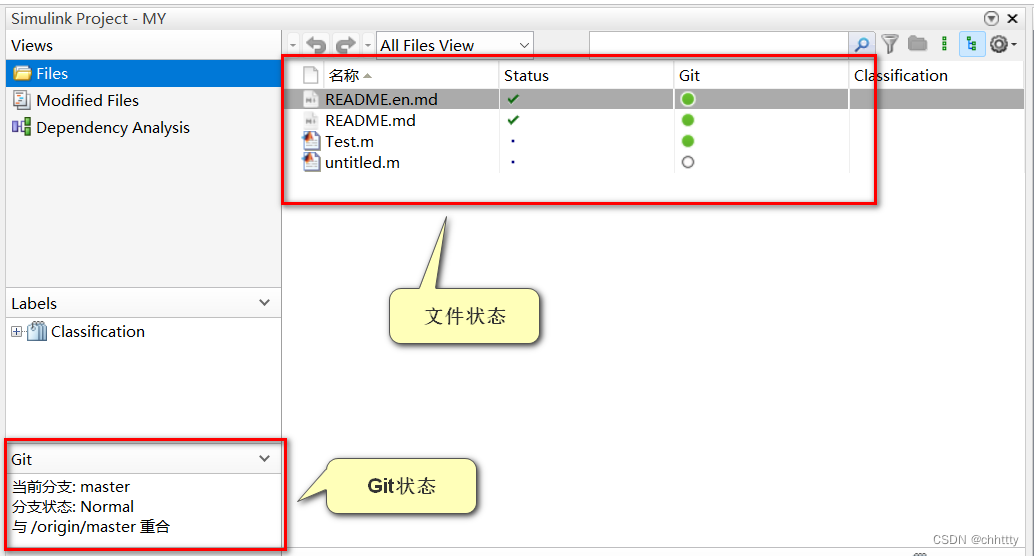The image size is (1034, 556).
Task: Click the Dependency Analysis icon
Action: pos(22,127)
